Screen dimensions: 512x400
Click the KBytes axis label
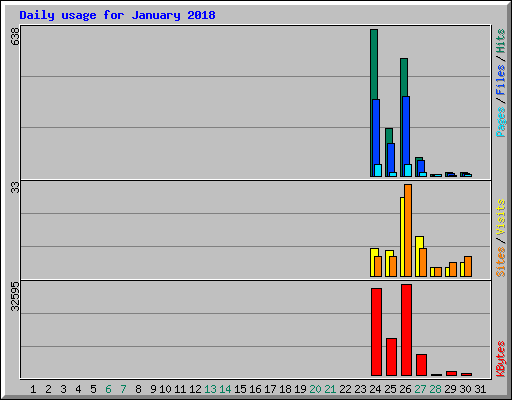(501, 359)
